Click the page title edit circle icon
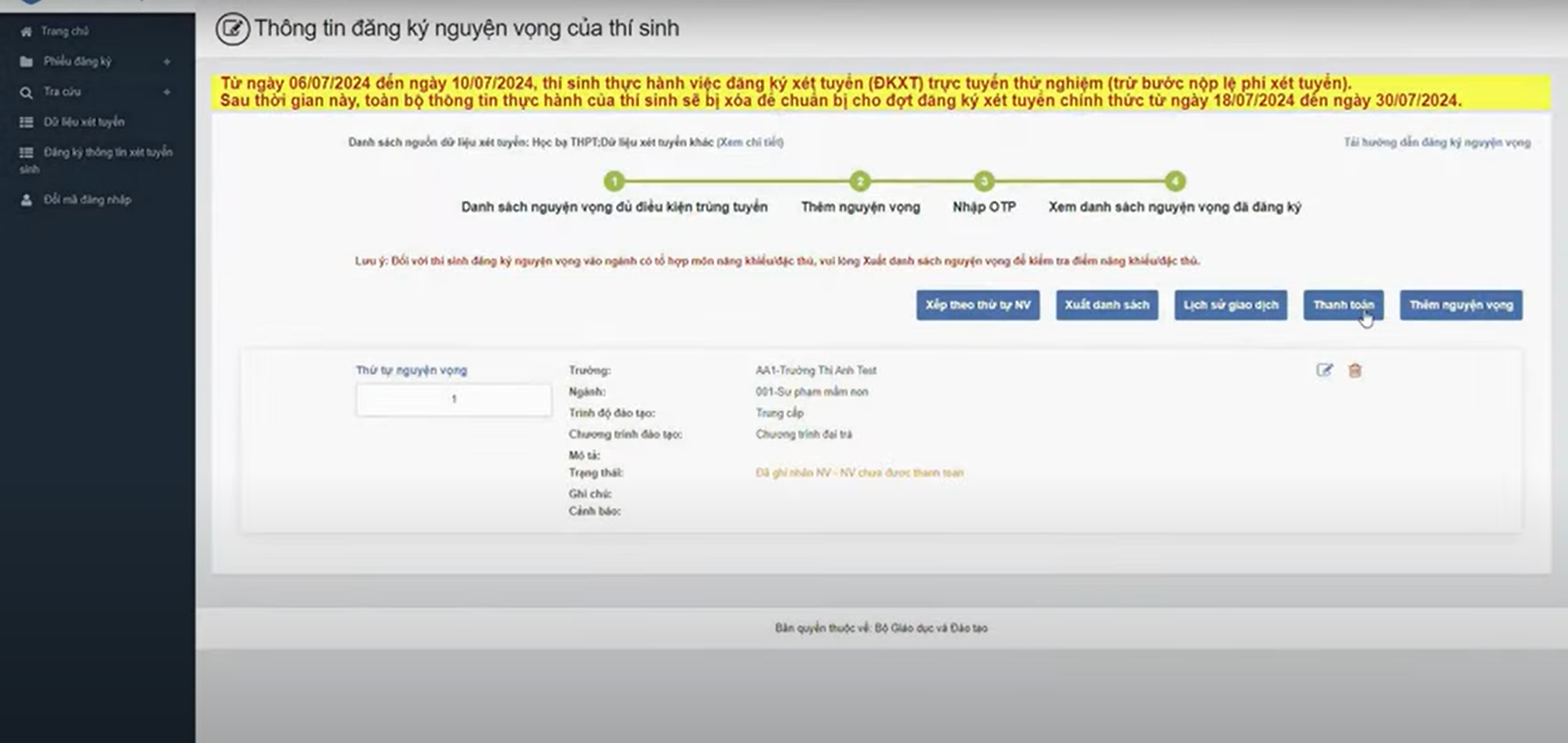 (232, 29)
